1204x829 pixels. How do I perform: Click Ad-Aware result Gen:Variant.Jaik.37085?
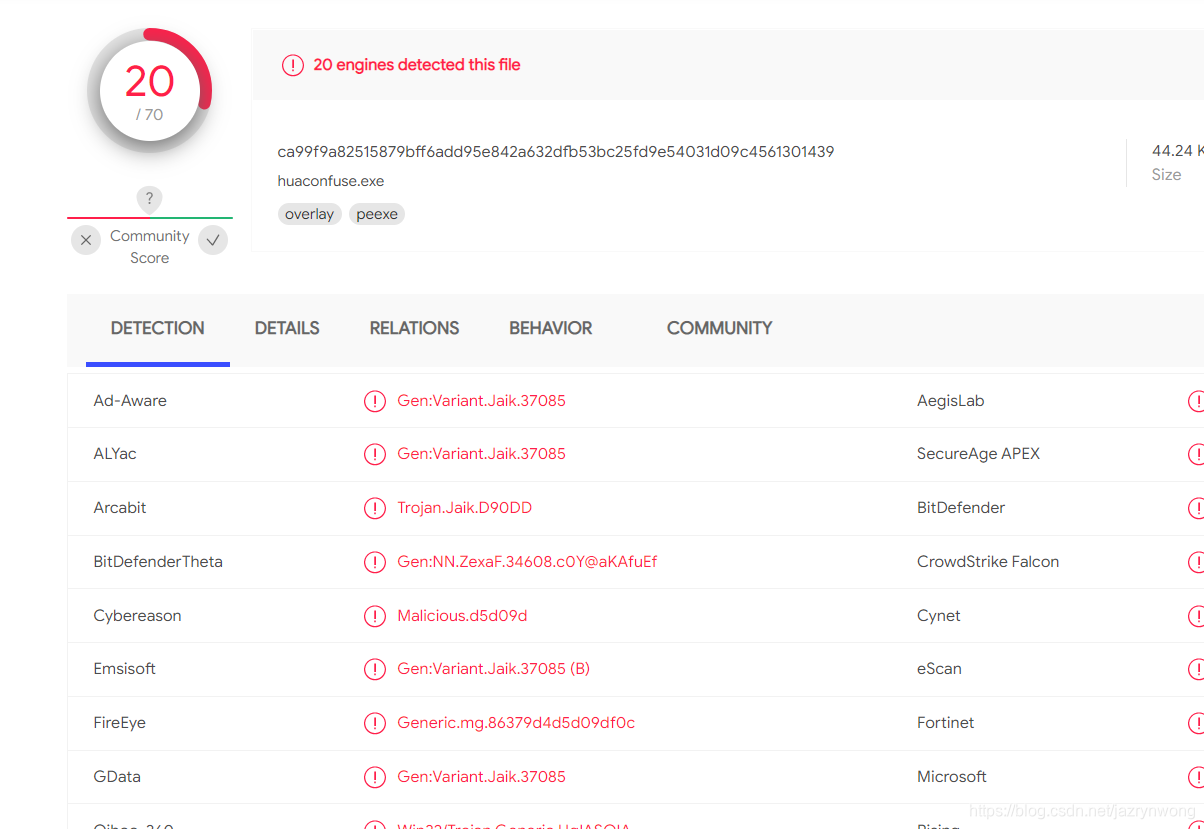pyautogui.click(x=481, y=401)
